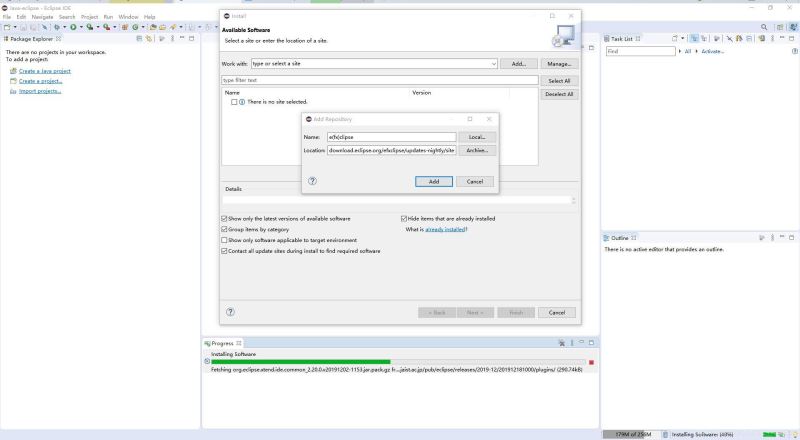Expand the All filter arrow in Task List

[680, 51]
